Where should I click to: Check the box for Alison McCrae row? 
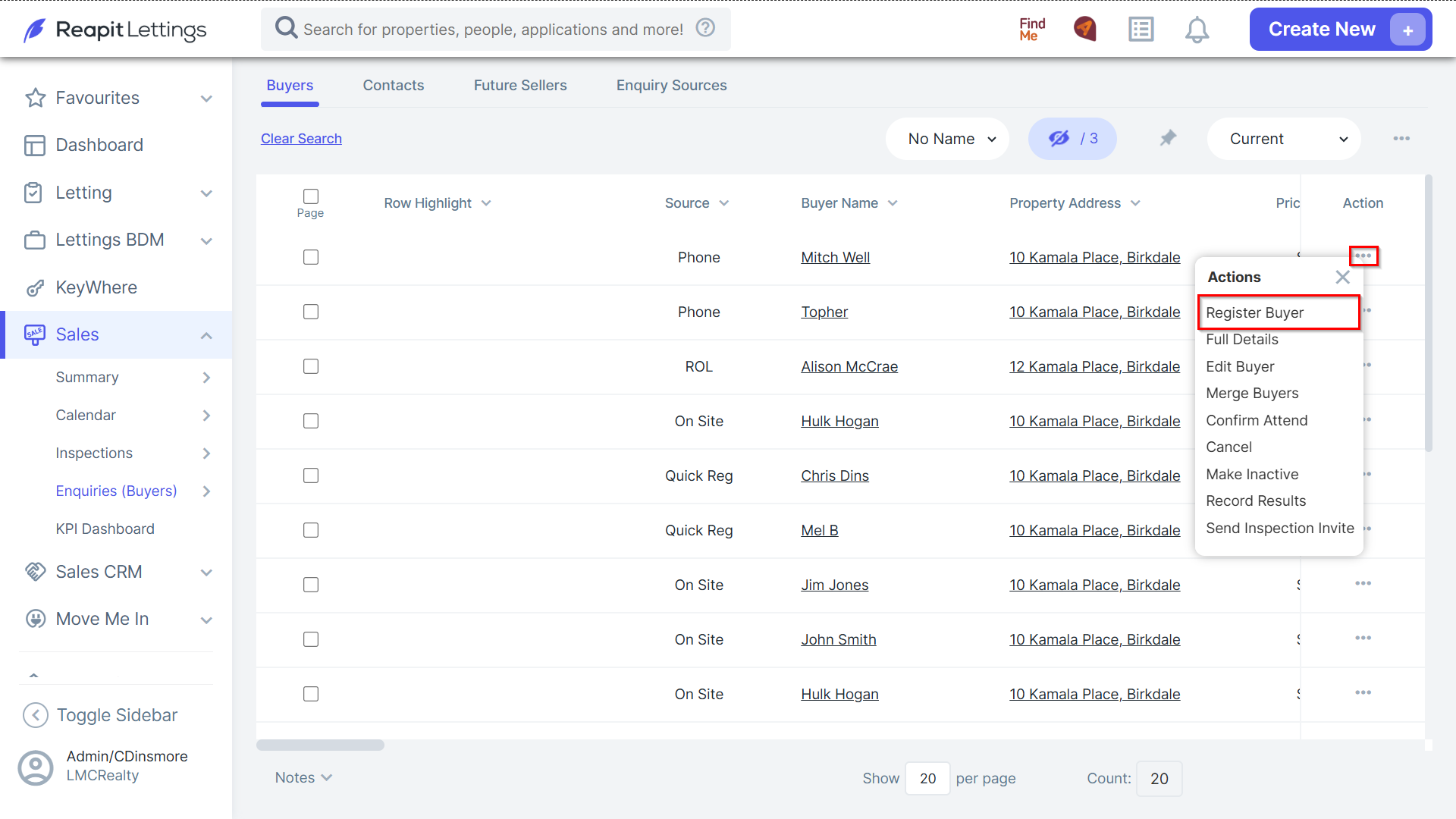(311, 366)
